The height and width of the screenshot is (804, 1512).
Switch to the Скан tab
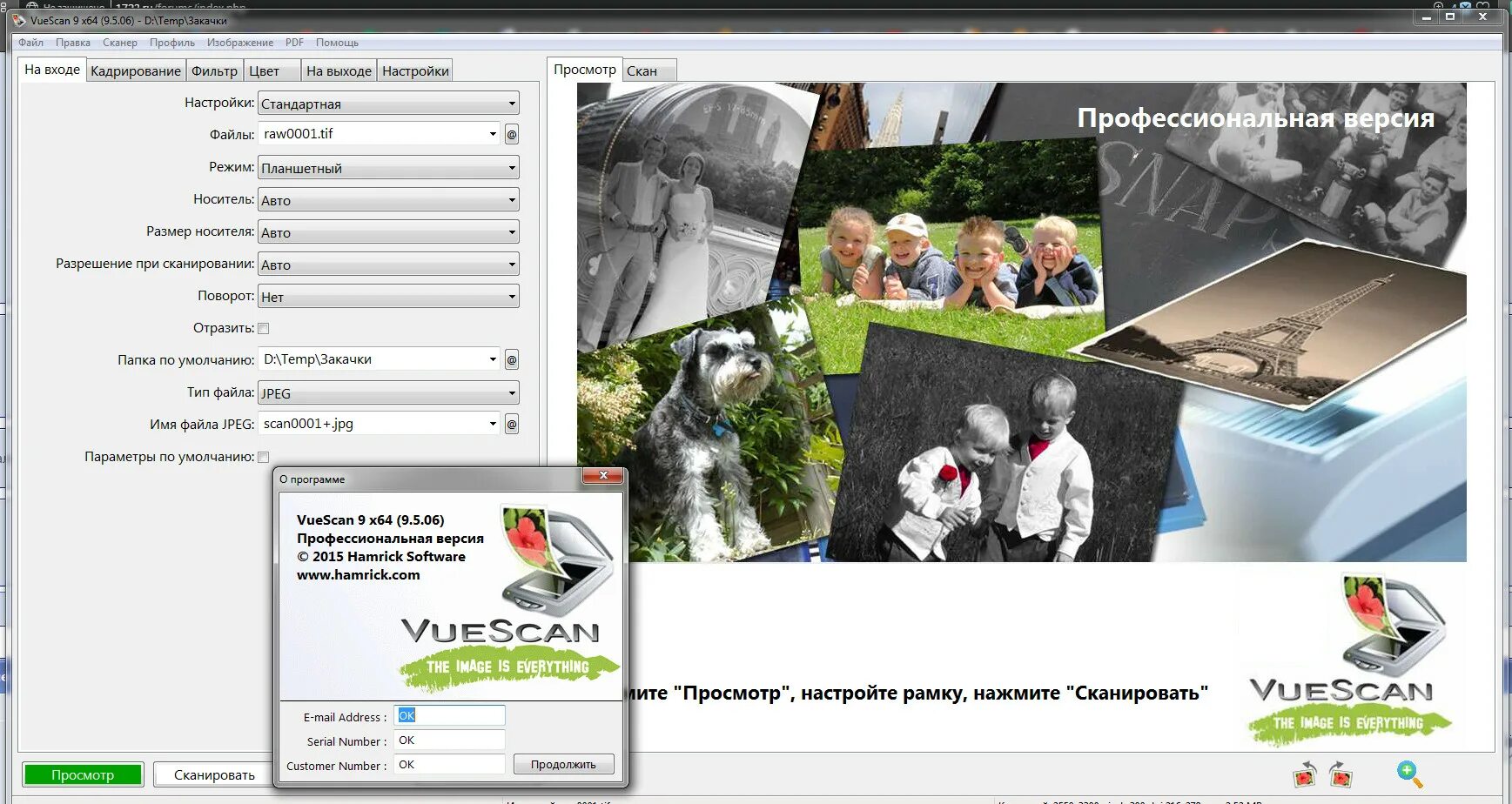[648, 70]
